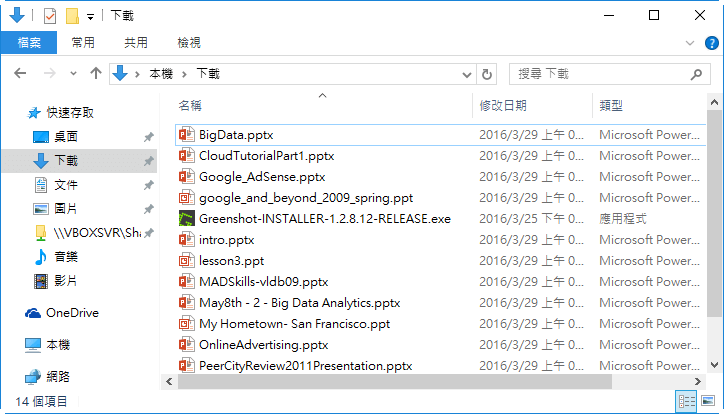This screenshot has height=414, width=724.
Task: Switch to large icons view layout
Action: 708,401
